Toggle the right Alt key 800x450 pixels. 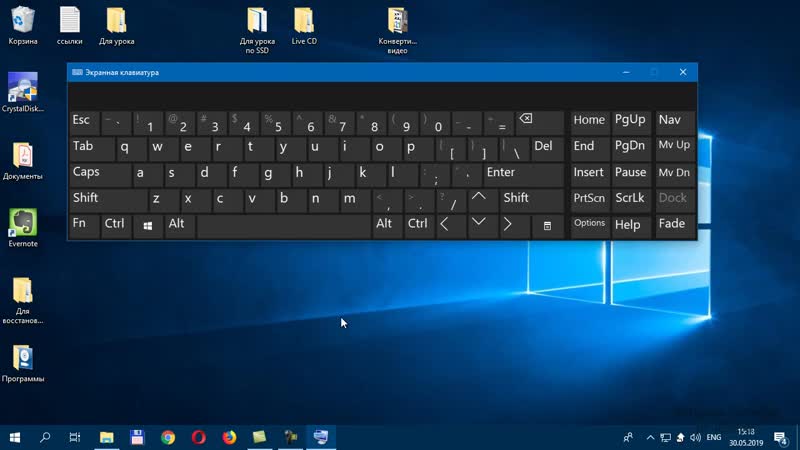[x=387, y=226]
